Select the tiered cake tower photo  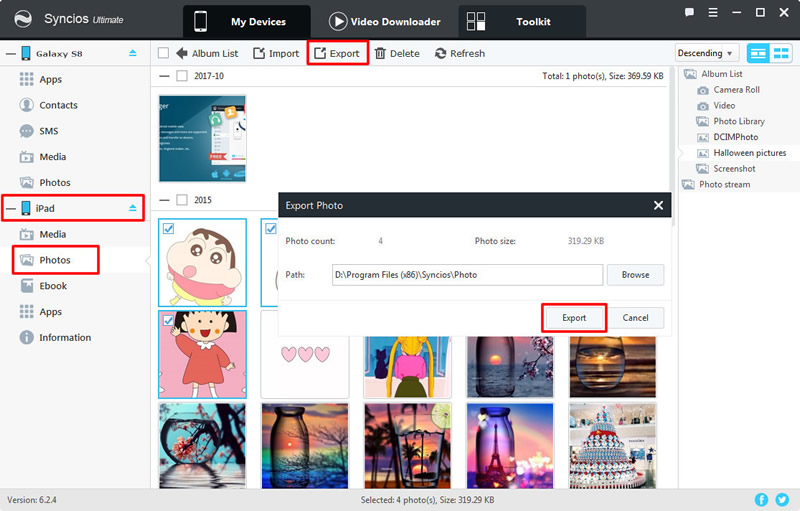[x=613, y=446]
